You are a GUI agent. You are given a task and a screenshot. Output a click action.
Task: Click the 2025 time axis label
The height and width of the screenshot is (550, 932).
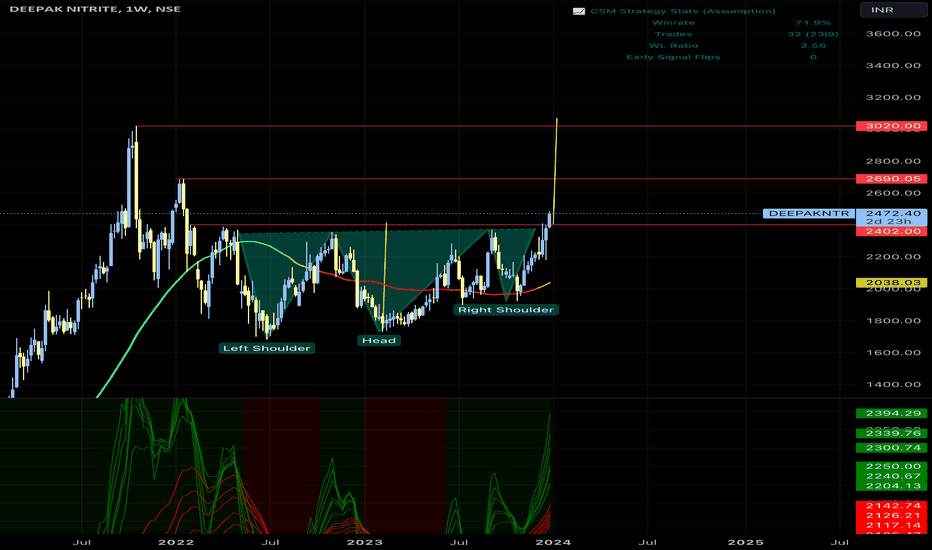pyautogui.click(x=745, y=542)
